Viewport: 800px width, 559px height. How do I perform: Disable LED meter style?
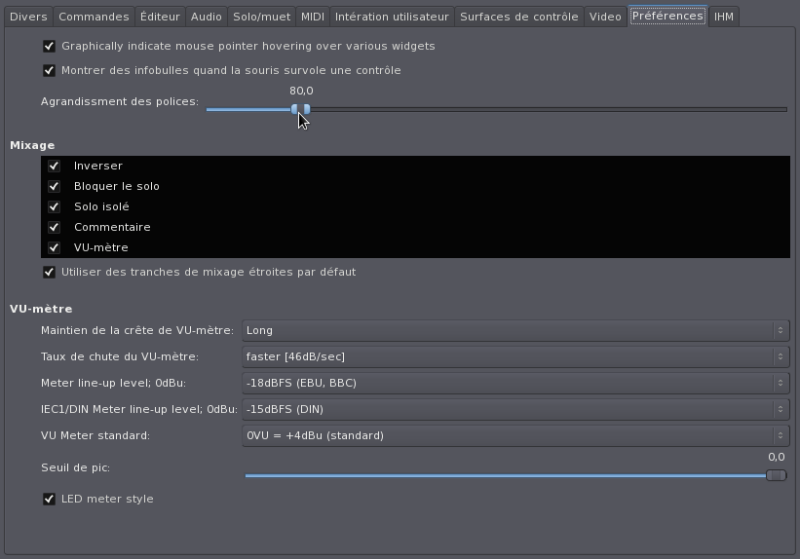[49, 499]
